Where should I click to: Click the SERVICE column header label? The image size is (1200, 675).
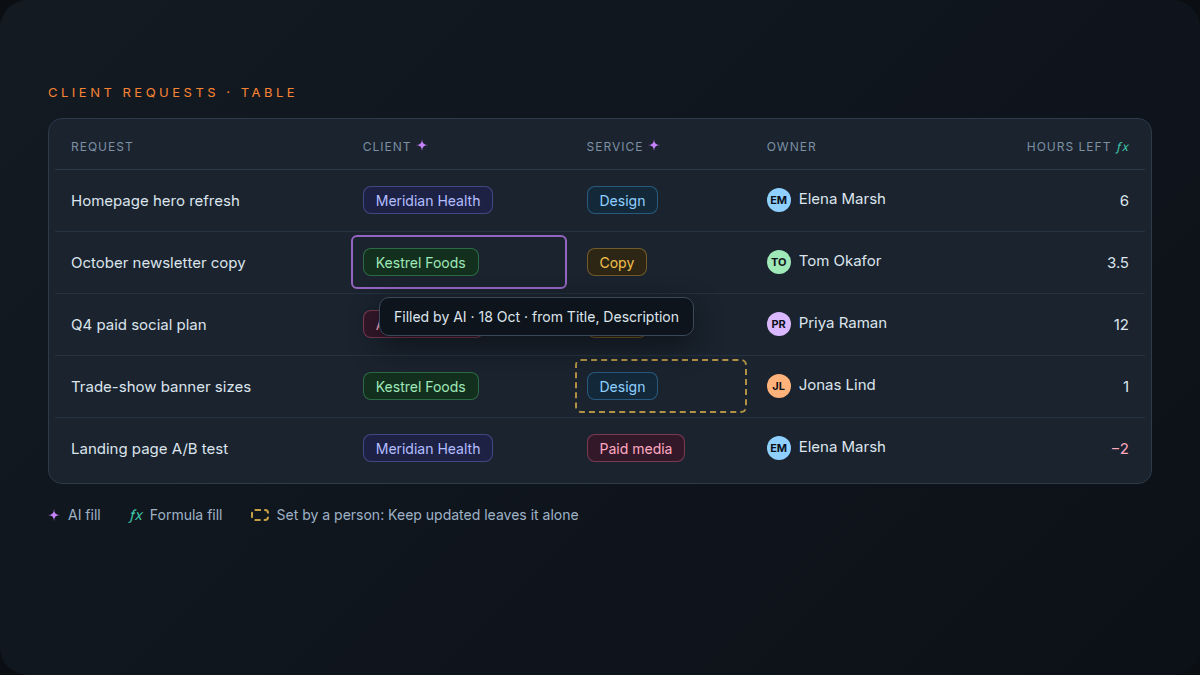tap(615, 147)
